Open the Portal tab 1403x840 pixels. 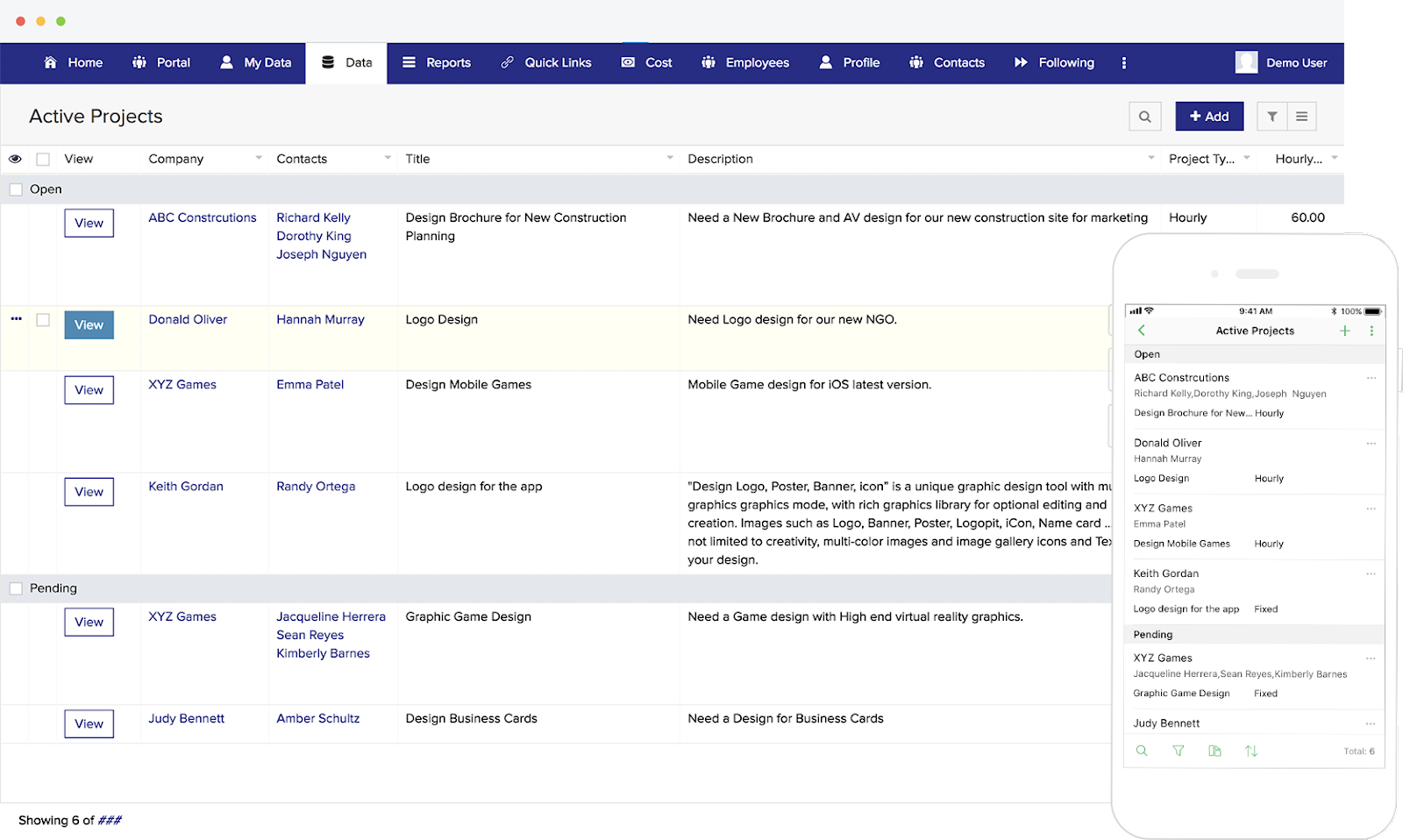(x=161, y=63)
